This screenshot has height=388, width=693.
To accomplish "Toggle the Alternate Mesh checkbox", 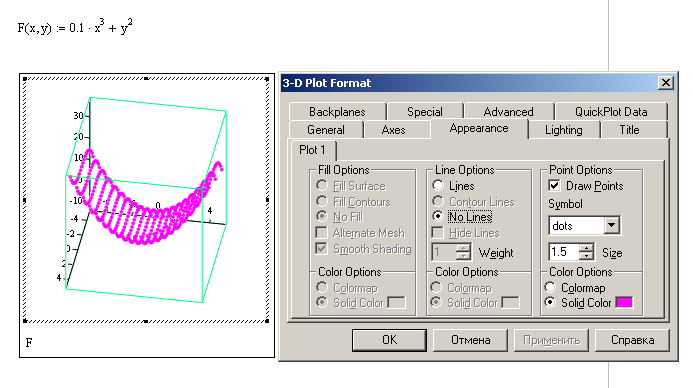I will [x=322, y=232].
